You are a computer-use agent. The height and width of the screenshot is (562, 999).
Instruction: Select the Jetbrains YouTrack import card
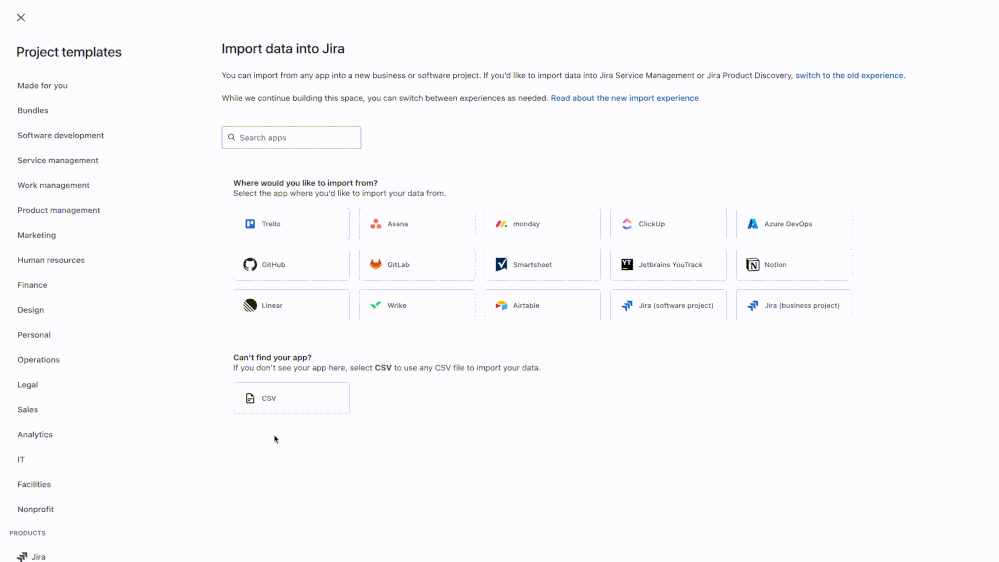pyautogui.click(x=668, y=264)
